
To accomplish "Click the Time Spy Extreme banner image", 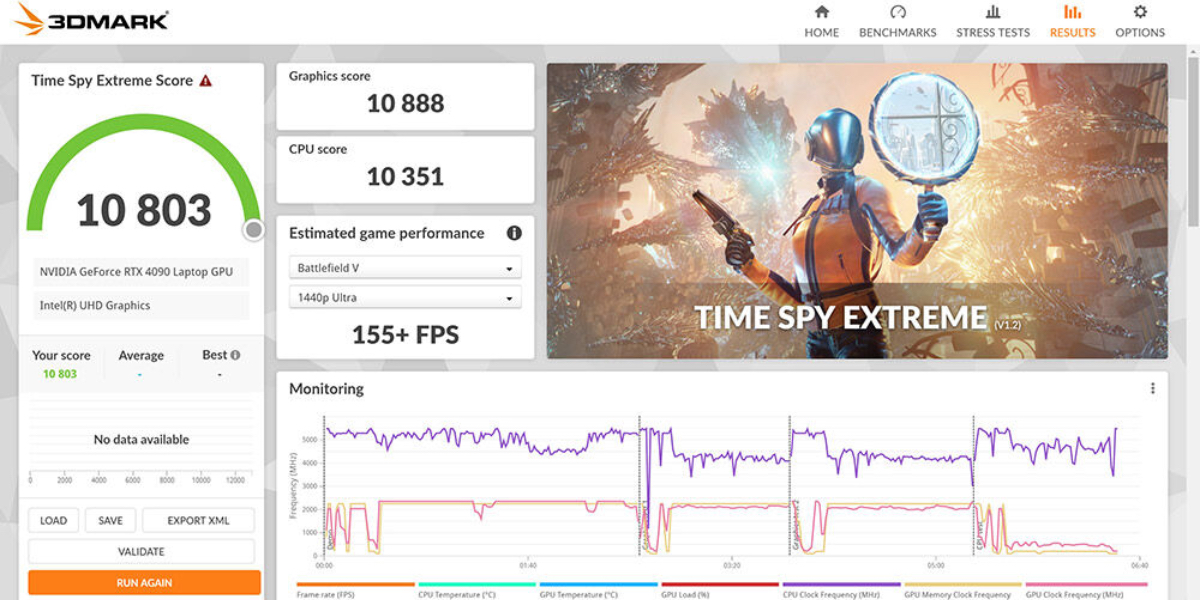I will tap(857, 211).
